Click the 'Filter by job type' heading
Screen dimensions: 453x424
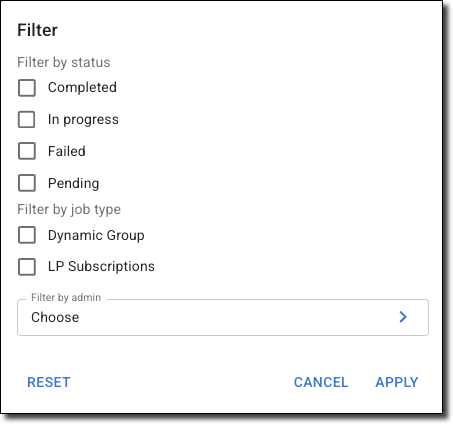pos(69,209)
